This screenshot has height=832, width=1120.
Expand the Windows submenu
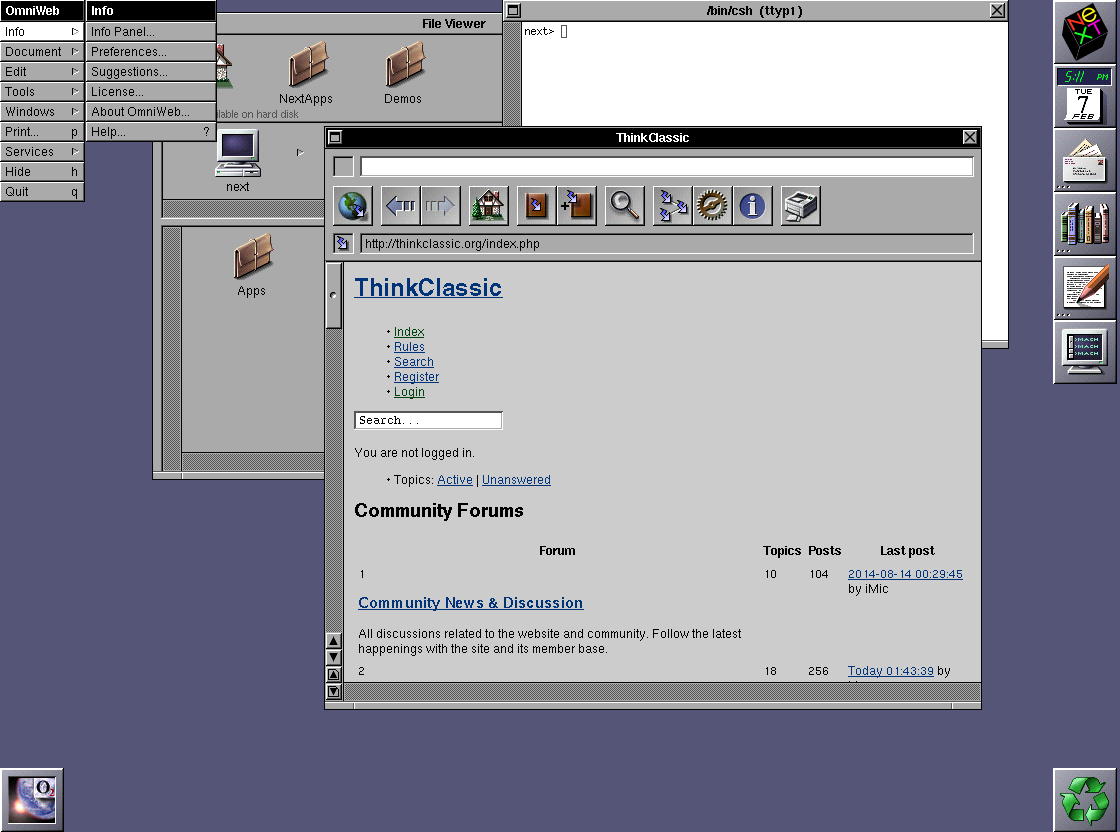(x=42, y=112)
